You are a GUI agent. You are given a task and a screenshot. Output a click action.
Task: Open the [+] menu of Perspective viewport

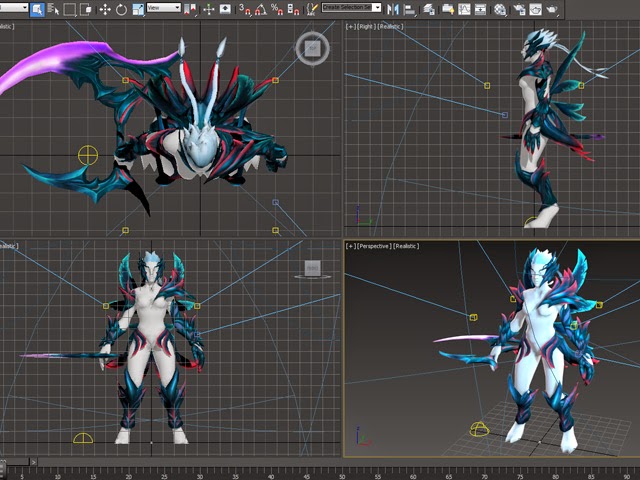tap(351, 246)
